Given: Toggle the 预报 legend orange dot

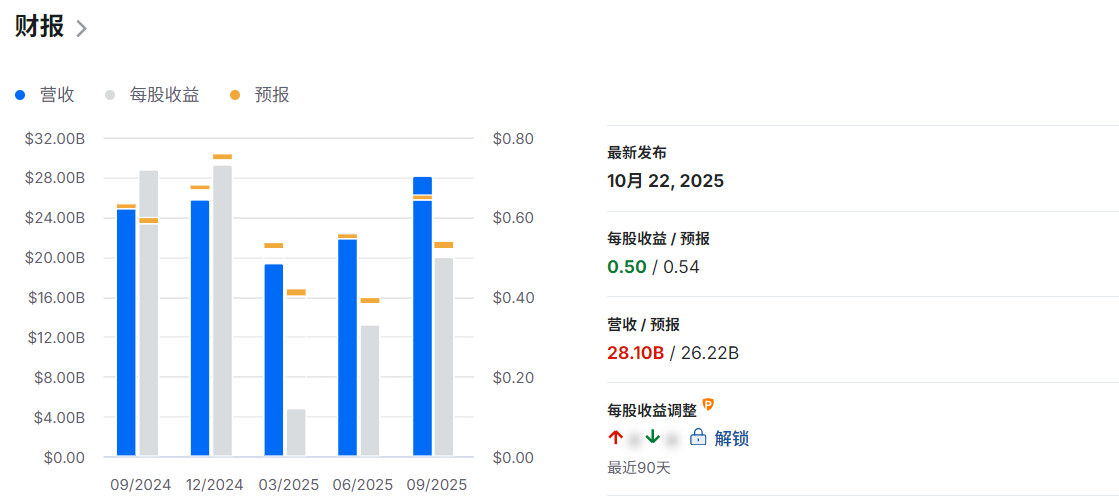Looking at the screenshot, I should coord(235,95).
